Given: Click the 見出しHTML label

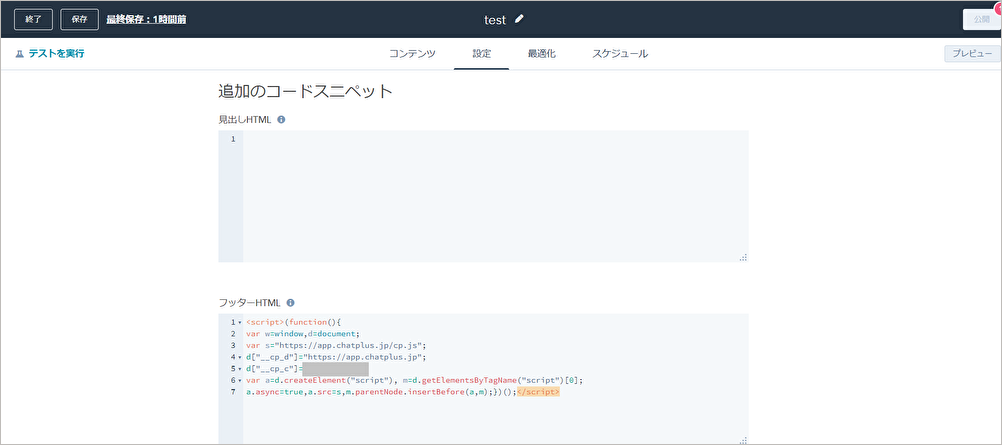Looking at the screenshot, I should pos(245,119).
